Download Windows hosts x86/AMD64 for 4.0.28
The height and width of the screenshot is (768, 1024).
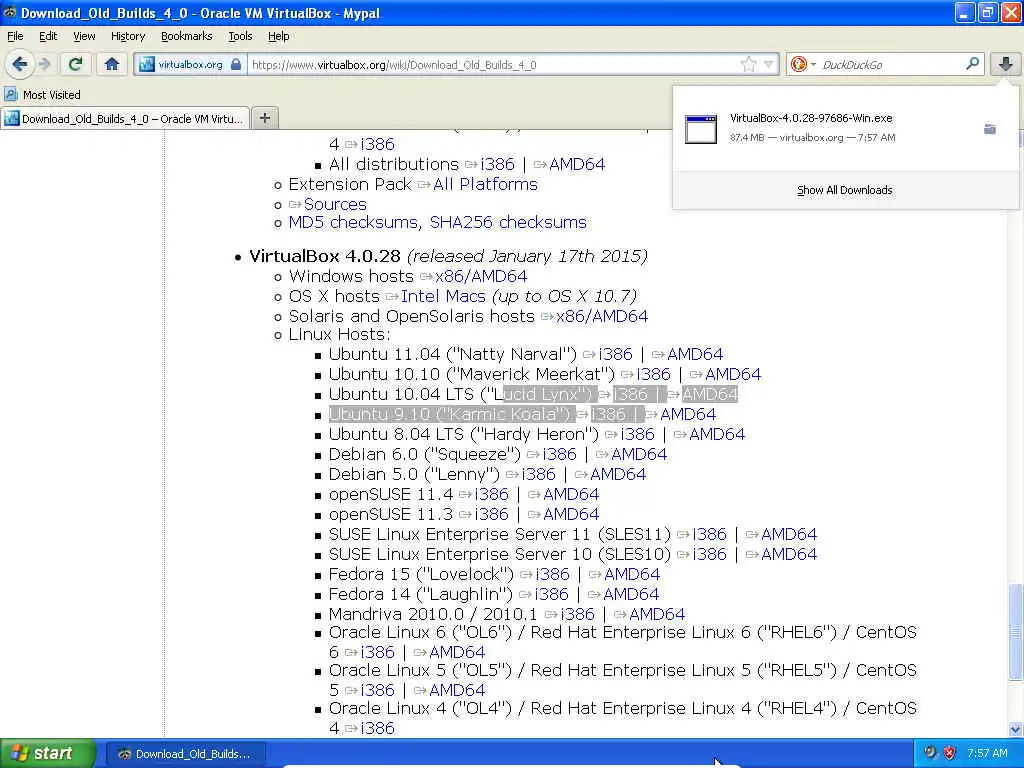pyautogui.click(x=481, y=276)
